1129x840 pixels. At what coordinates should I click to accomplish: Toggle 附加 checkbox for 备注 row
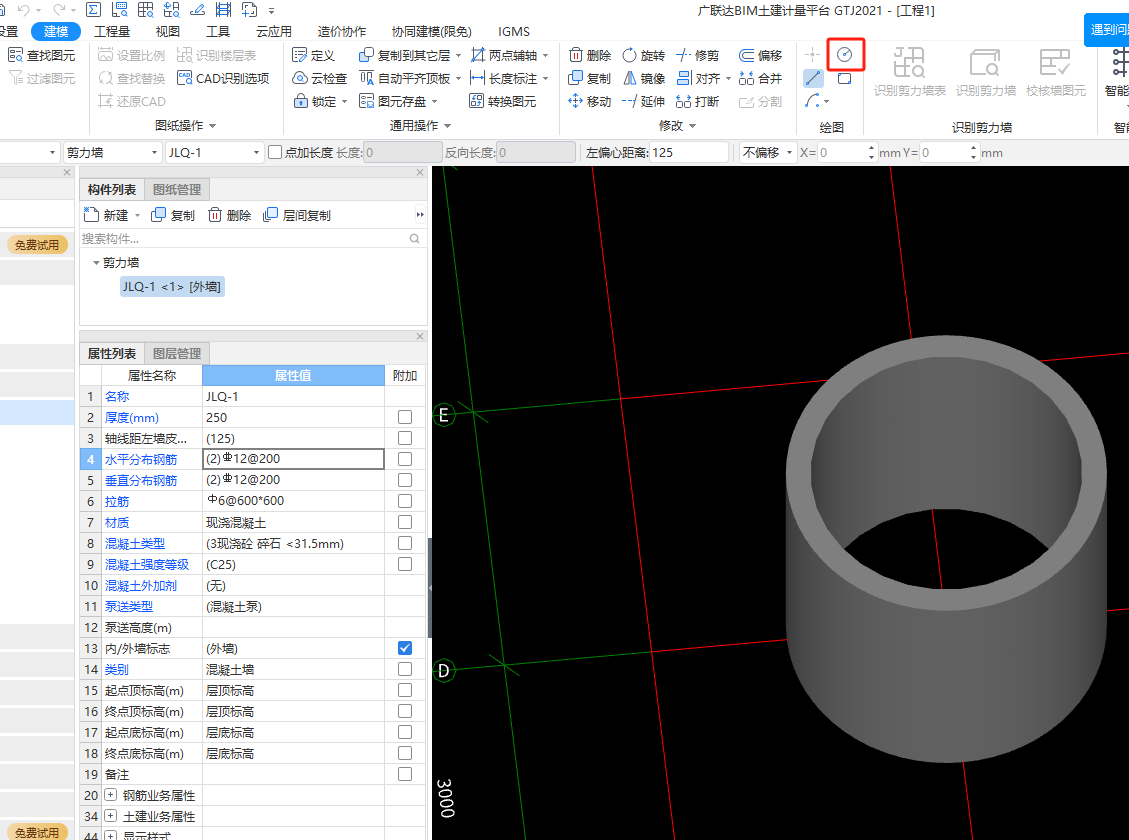405,774
